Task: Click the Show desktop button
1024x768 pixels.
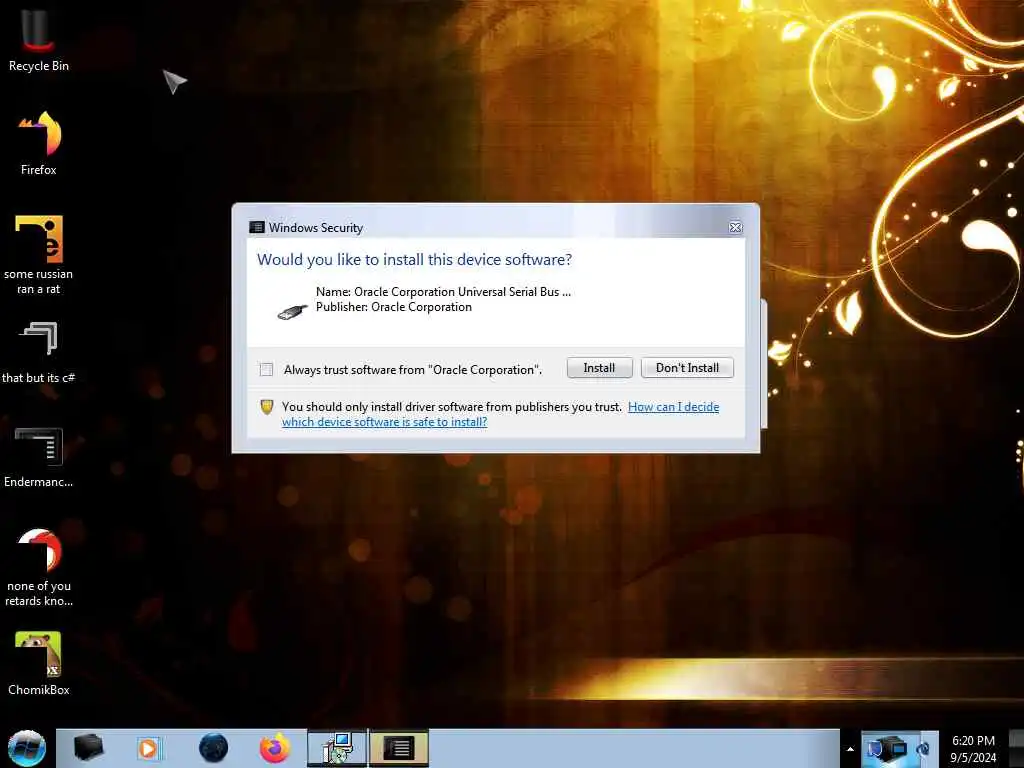Action: coord(1017,748)
